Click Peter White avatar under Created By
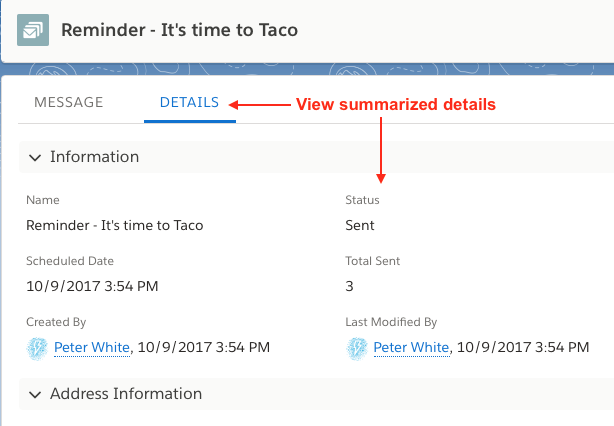Screen dimensions: 614x426 [37, 348]
